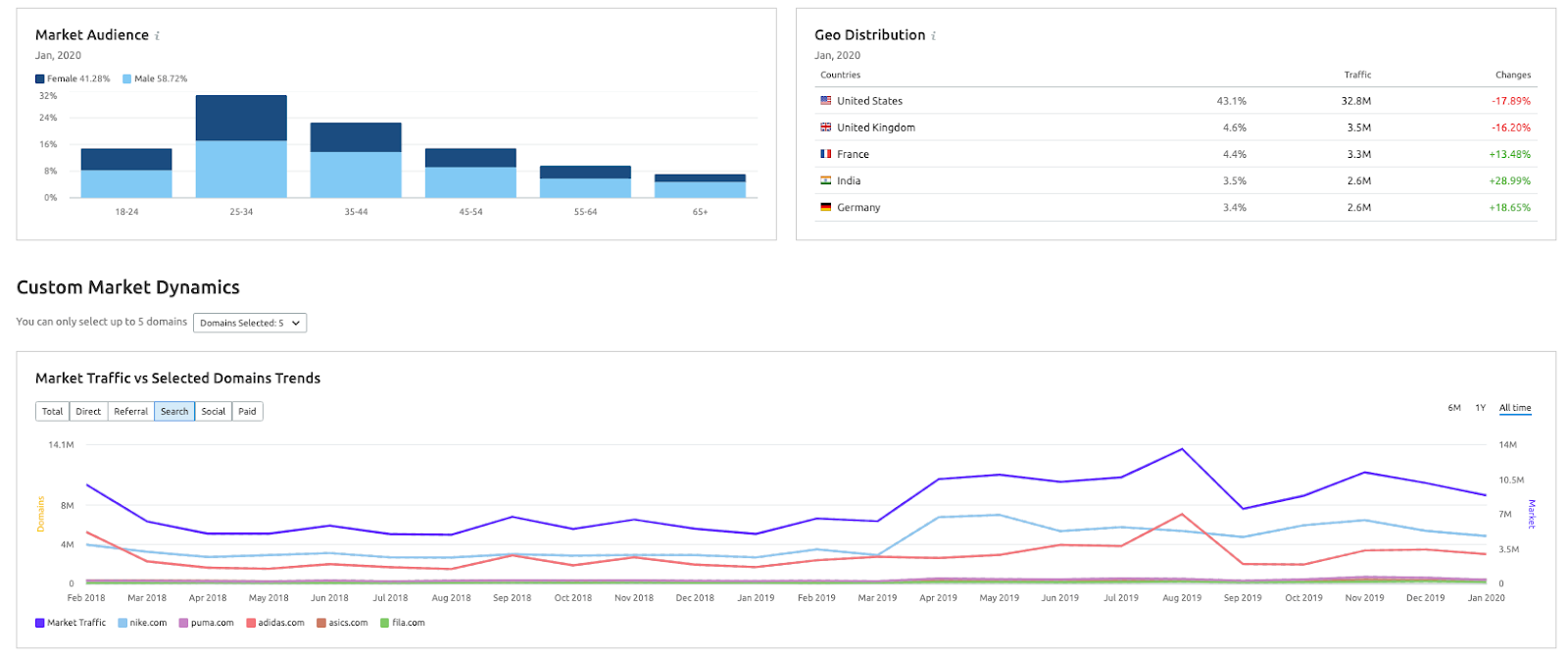This screenshot has height=659, width=1568.
Task: Choose the 1Y time range
Action: click(1480, 408)
